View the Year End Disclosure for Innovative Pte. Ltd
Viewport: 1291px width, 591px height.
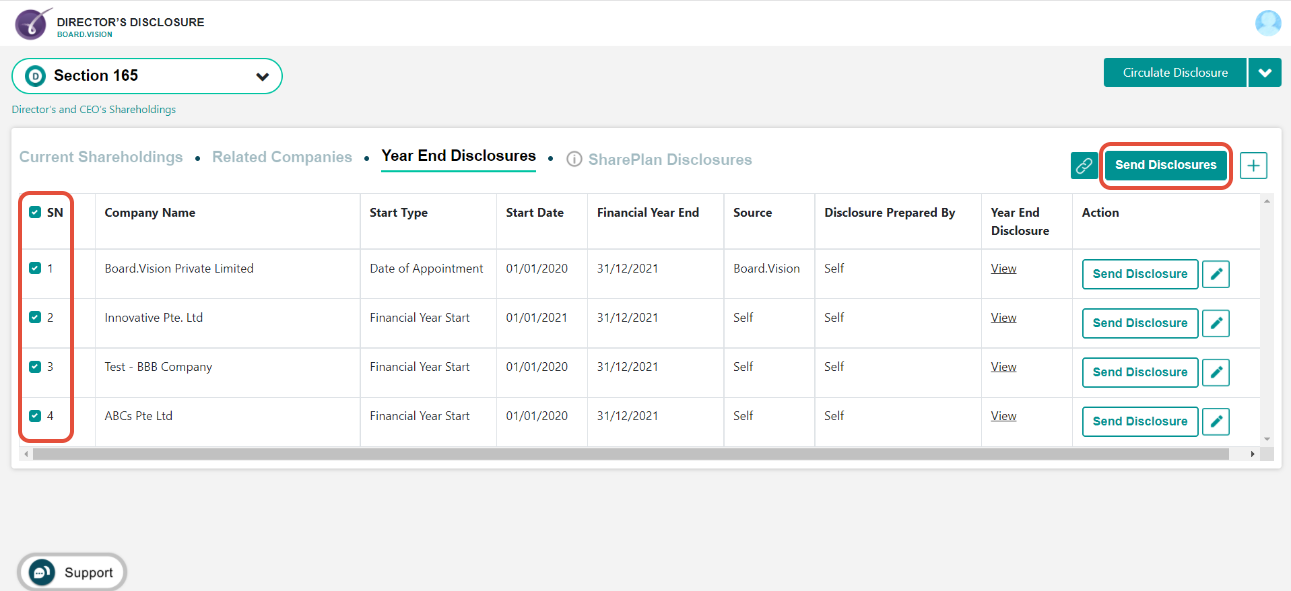pos(1003,317)
